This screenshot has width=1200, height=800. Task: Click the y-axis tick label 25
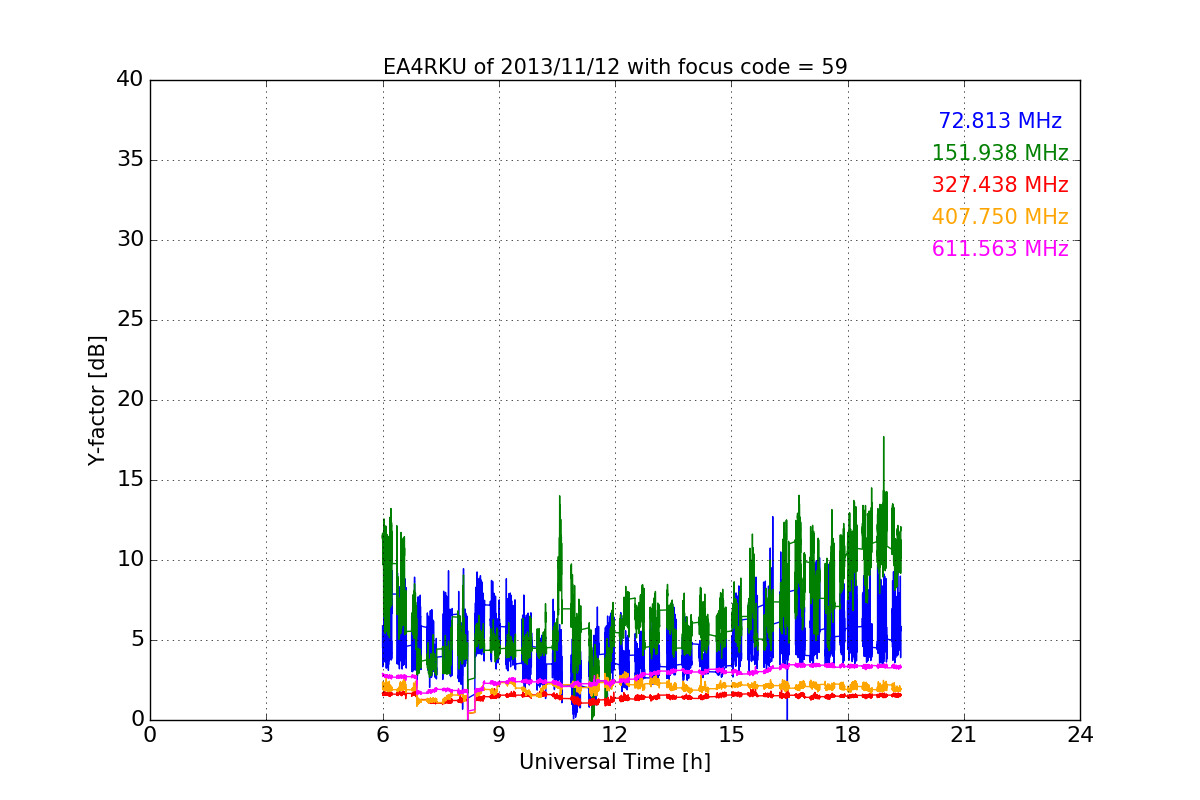130,320
